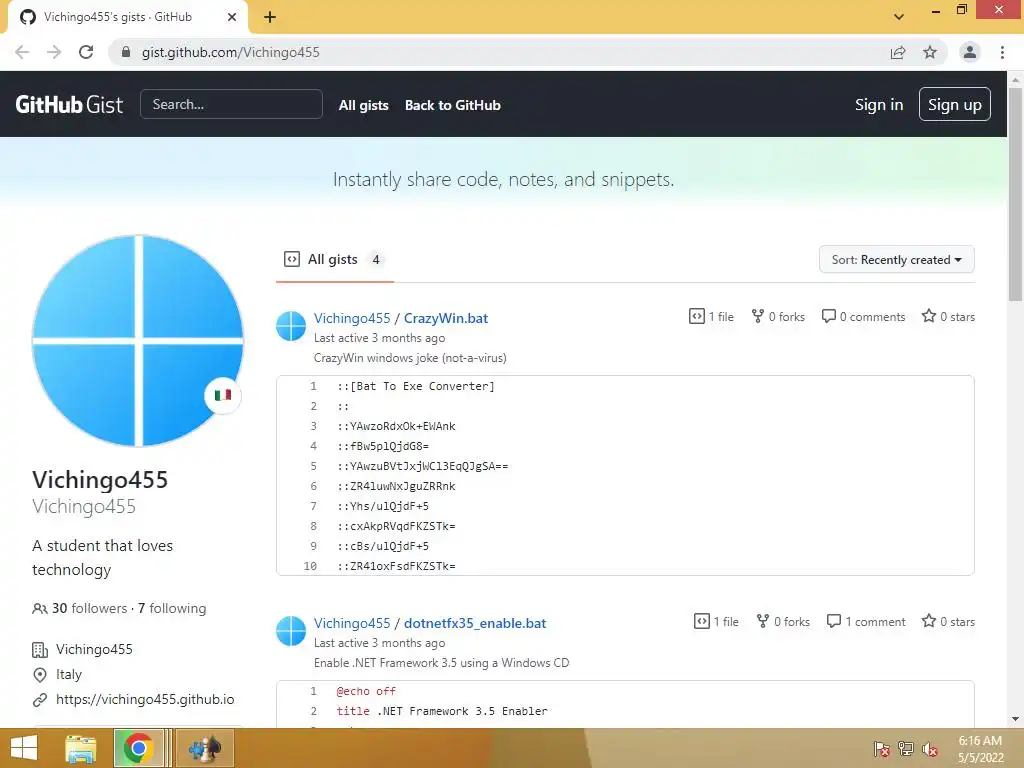The width and height of the screenshot is (1024, 768).
Task: Open the Chrome three-dot menu
Action: point(1002,52)
